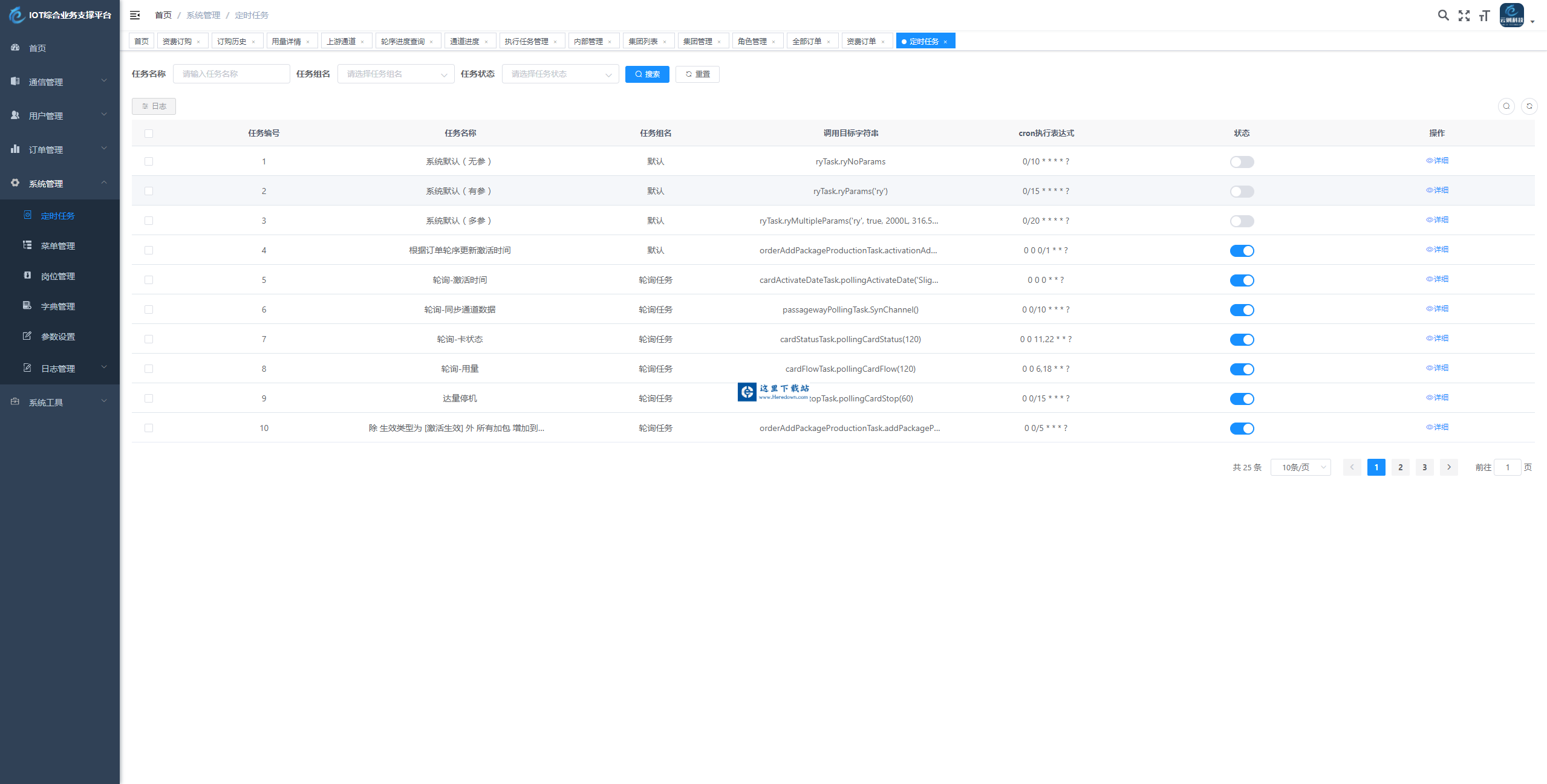Click the sidebar collapse hamburger icon

click(x=135, y=15)
